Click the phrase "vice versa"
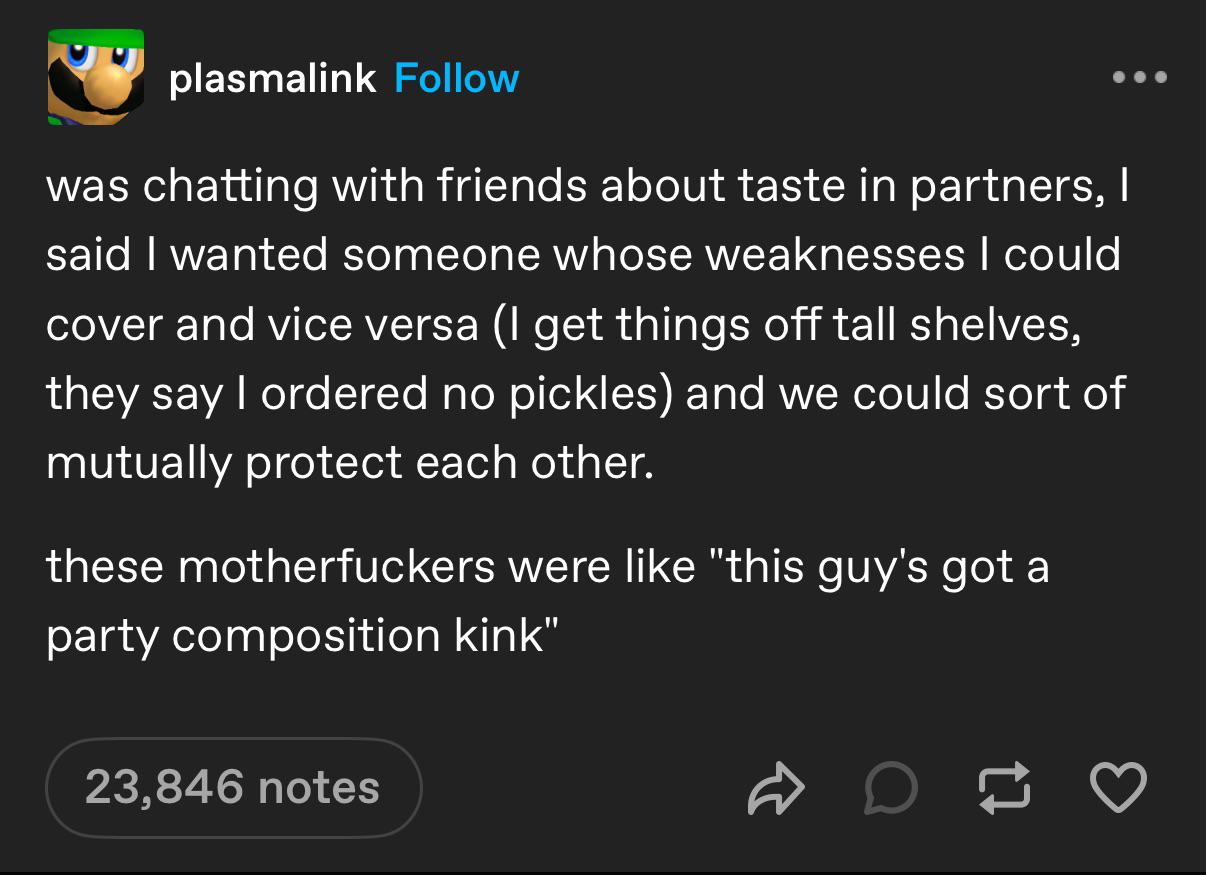 coord(372,326)
